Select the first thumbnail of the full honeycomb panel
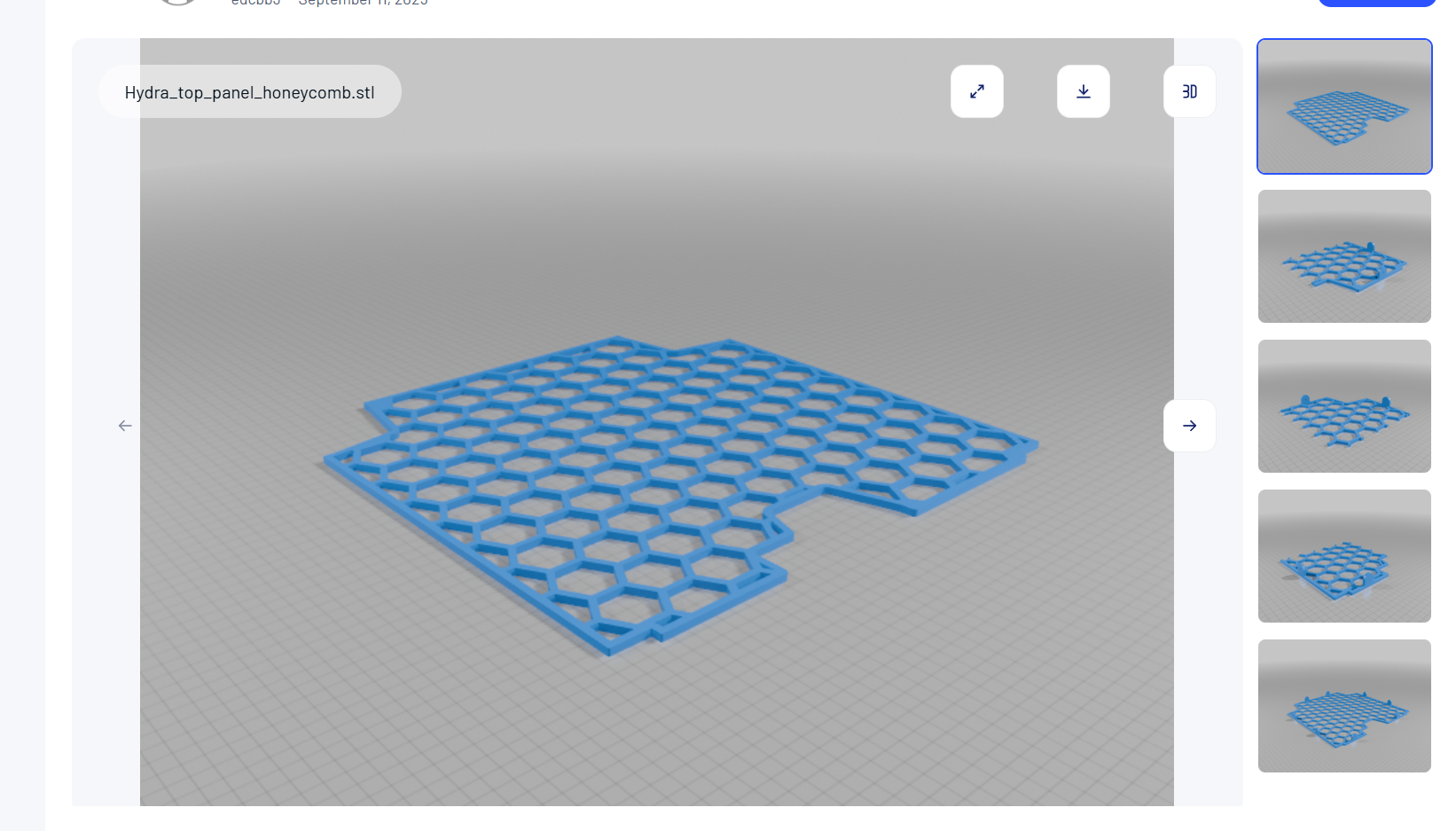1456x831 pixels. pos(1344,106)
